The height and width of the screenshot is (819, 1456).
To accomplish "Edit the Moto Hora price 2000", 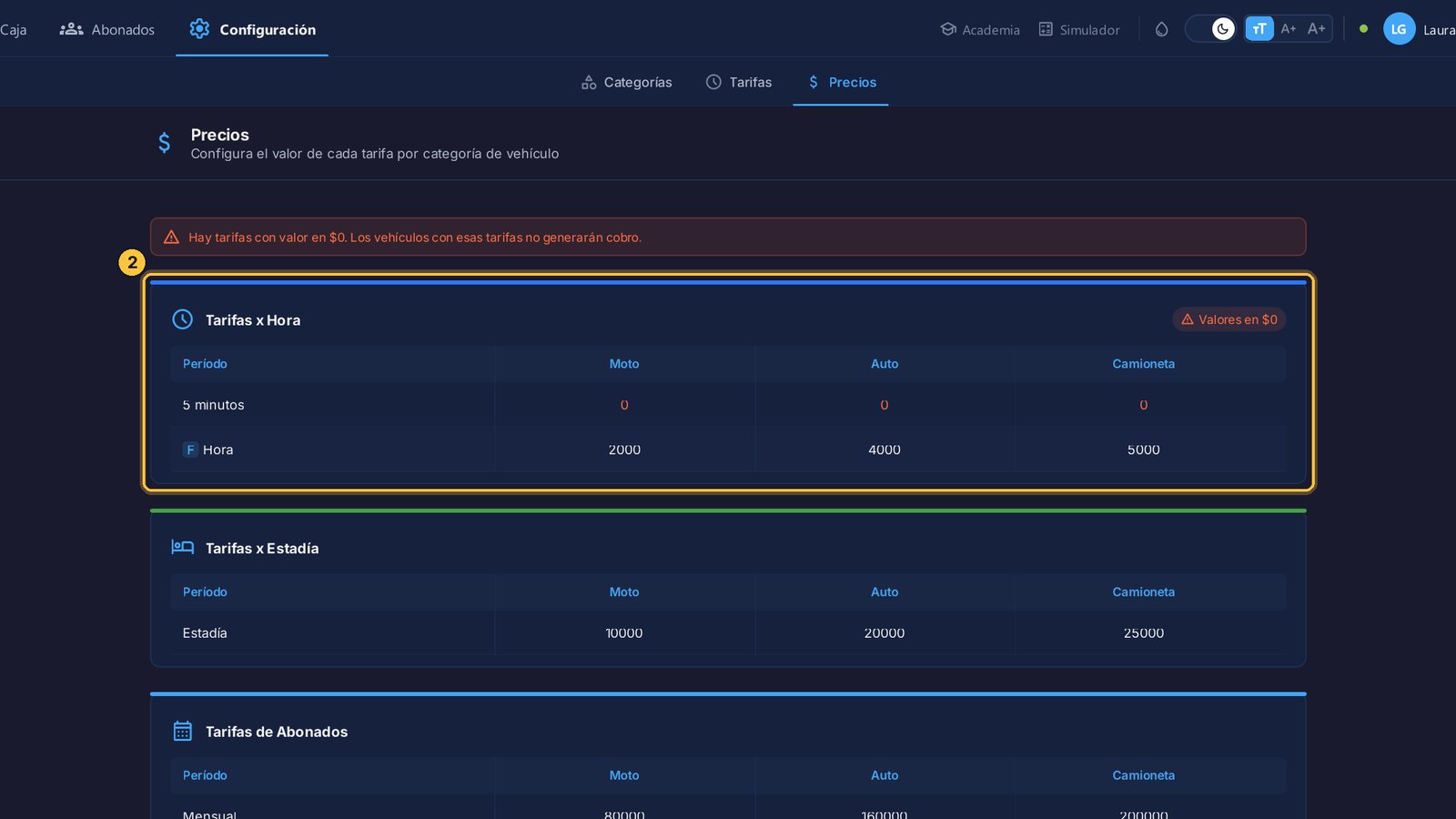I will click(x=624, y=450).
